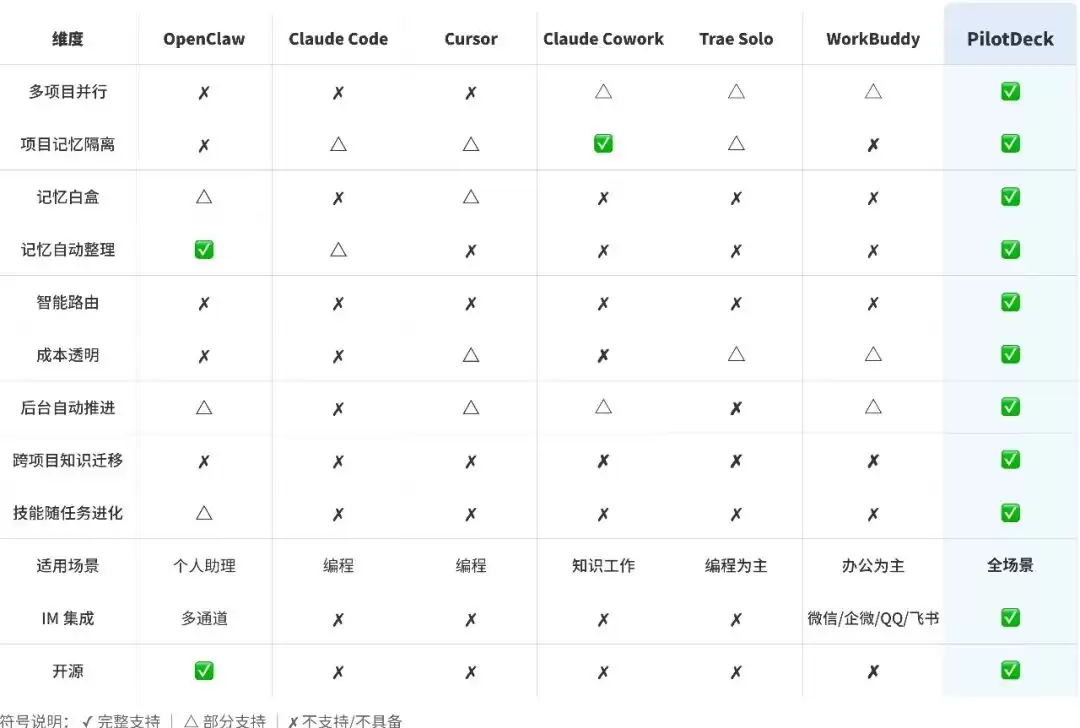Select Trae Solo triangle in 多项目并行 row

pyautogui.click(x=736, y=91)
